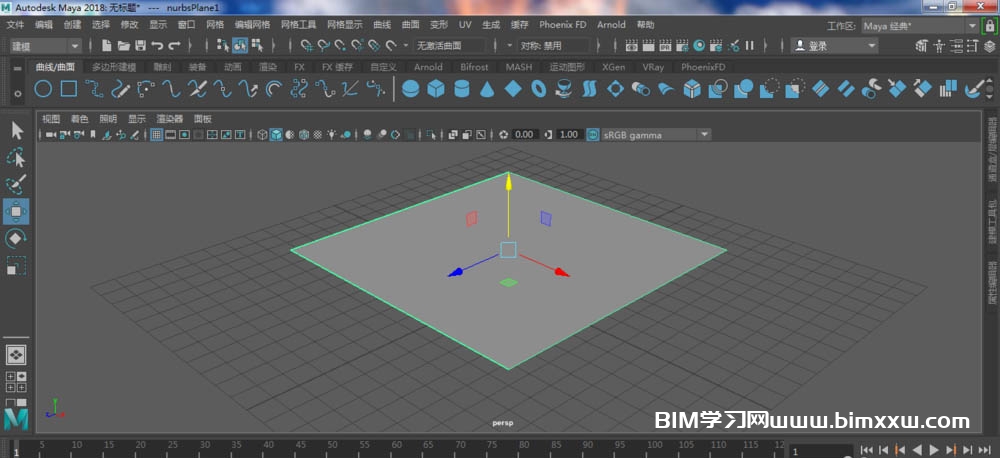The image size is (1000, 458).
Task: Pick the Paint selection tool
Action: click(x=16, y=184)
